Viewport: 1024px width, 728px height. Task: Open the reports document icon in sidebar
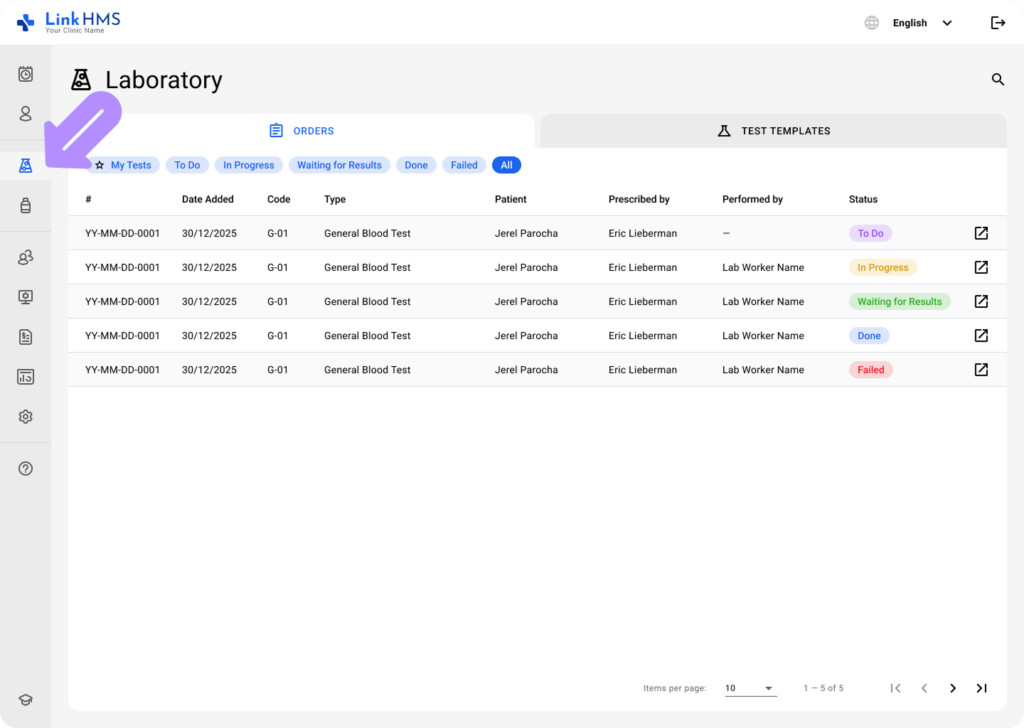pos(25,337)
